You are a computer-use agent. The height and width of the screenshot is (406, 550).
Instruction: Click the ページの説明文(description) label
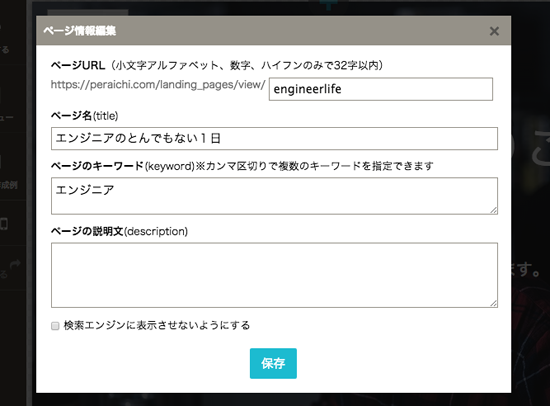pyautogui.click(x=120, y=231)
